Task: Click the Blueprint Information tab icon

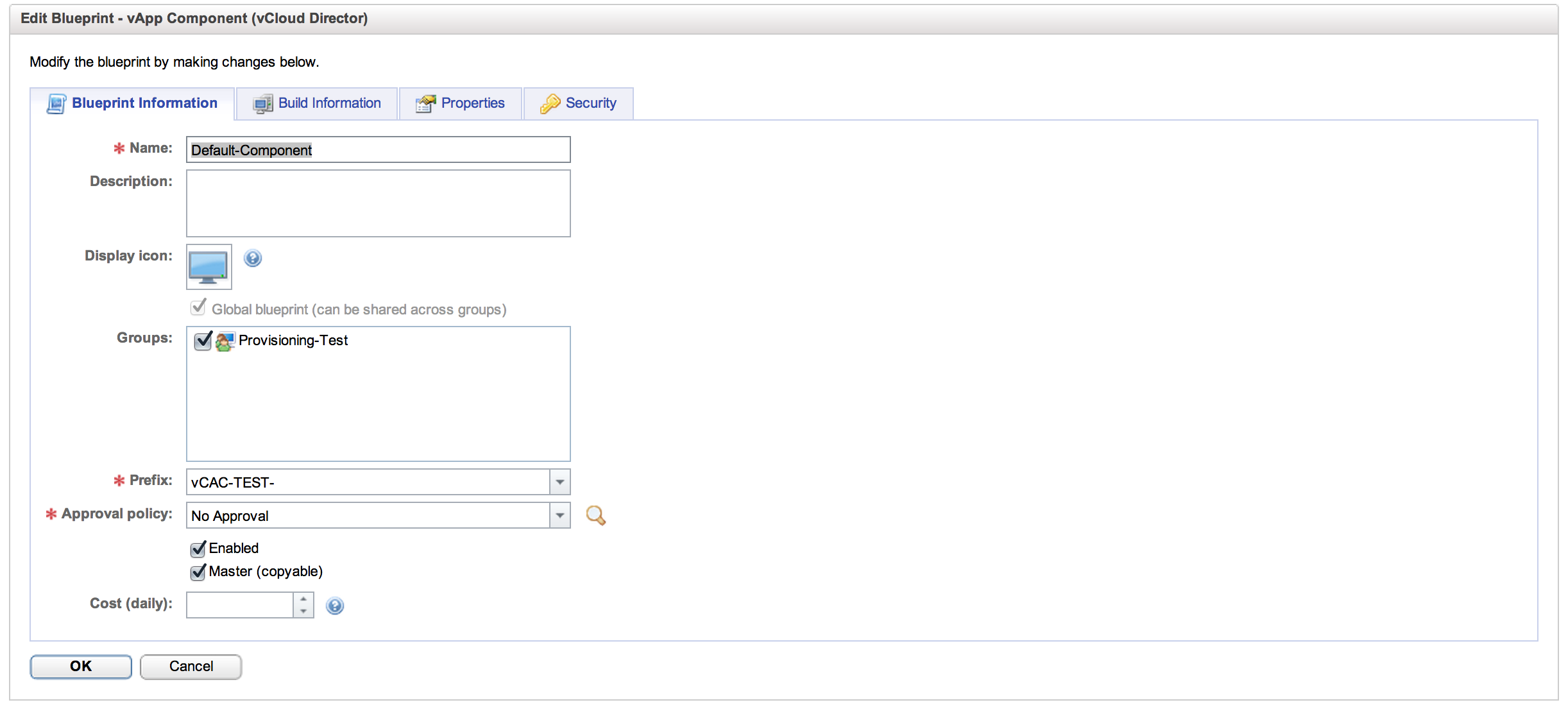Action: 56,103
